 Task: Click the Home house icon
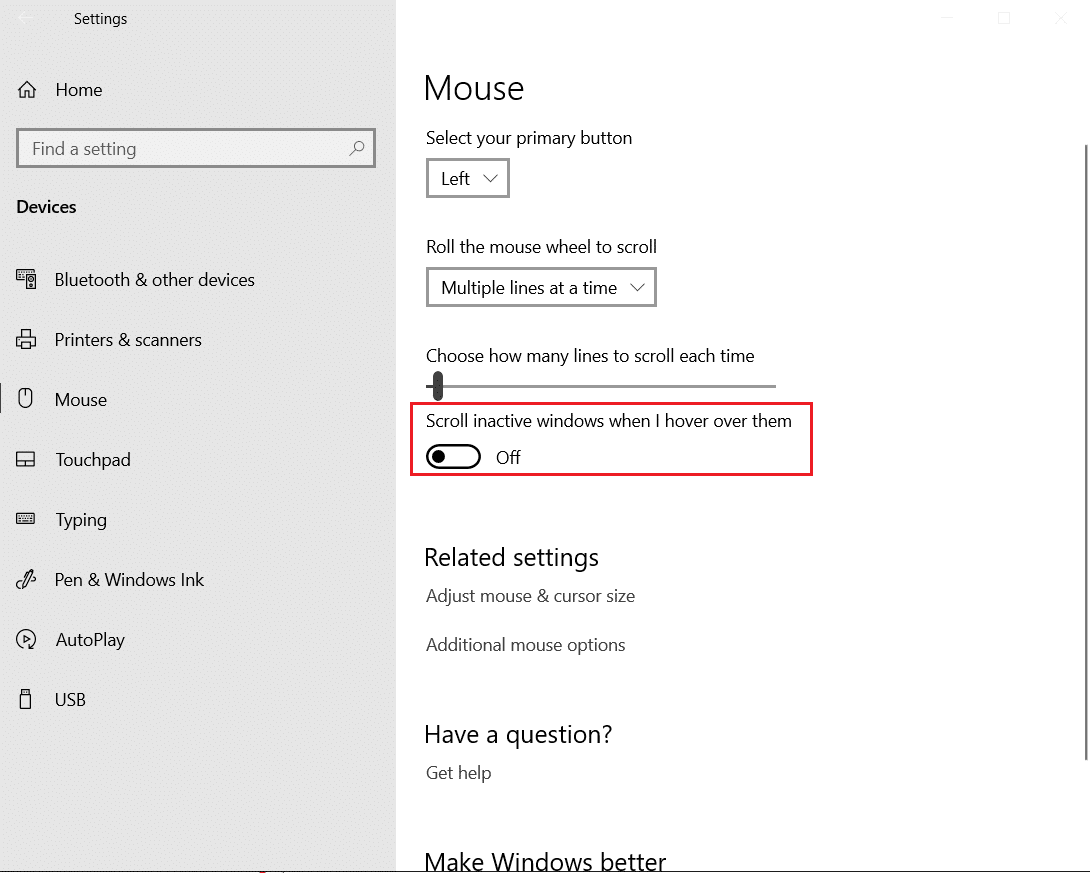27,90
